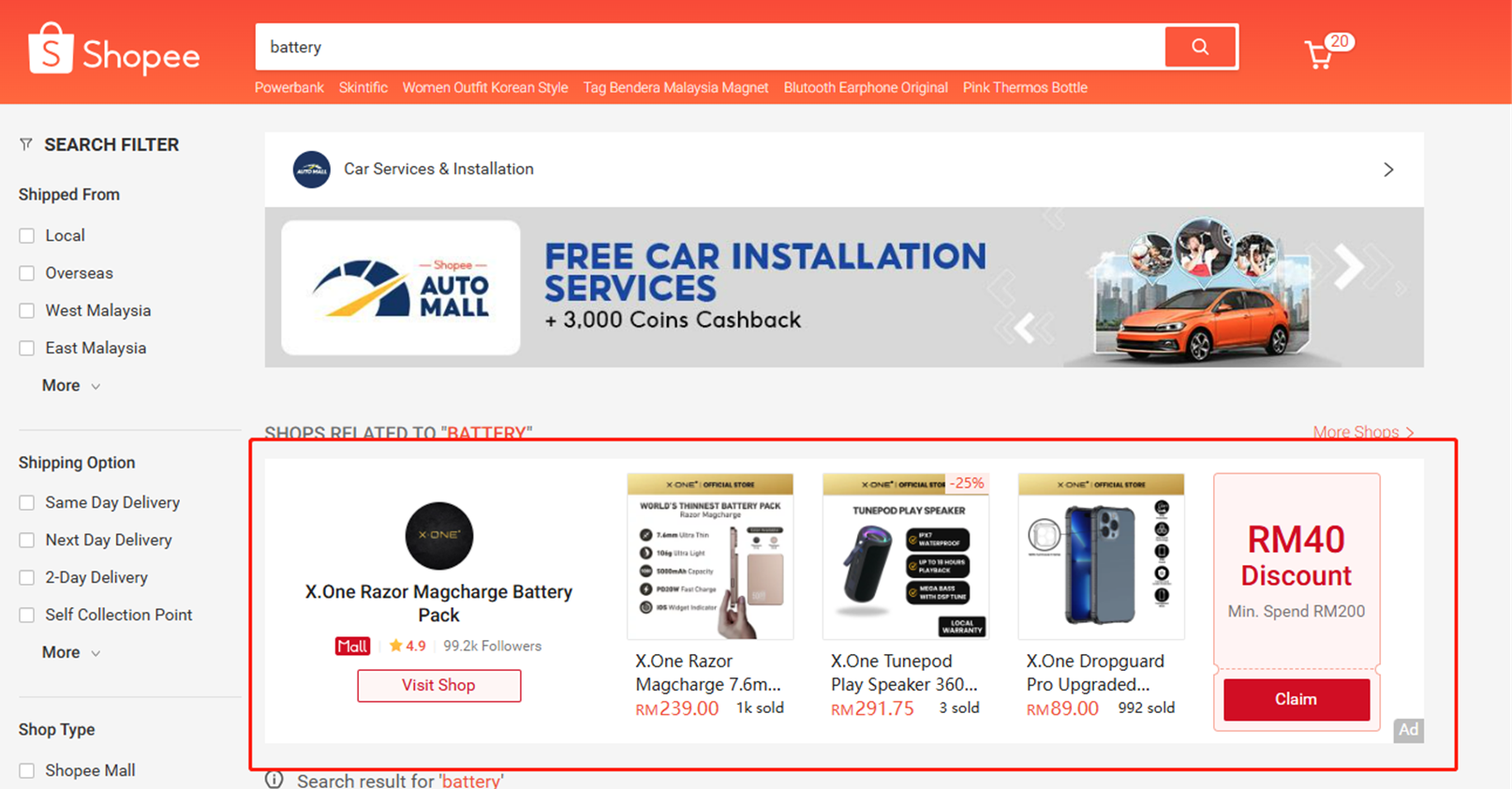Enable the Same Day Delivery checkbox
Screen dimensions: 1512x789
tap(27, 503)
